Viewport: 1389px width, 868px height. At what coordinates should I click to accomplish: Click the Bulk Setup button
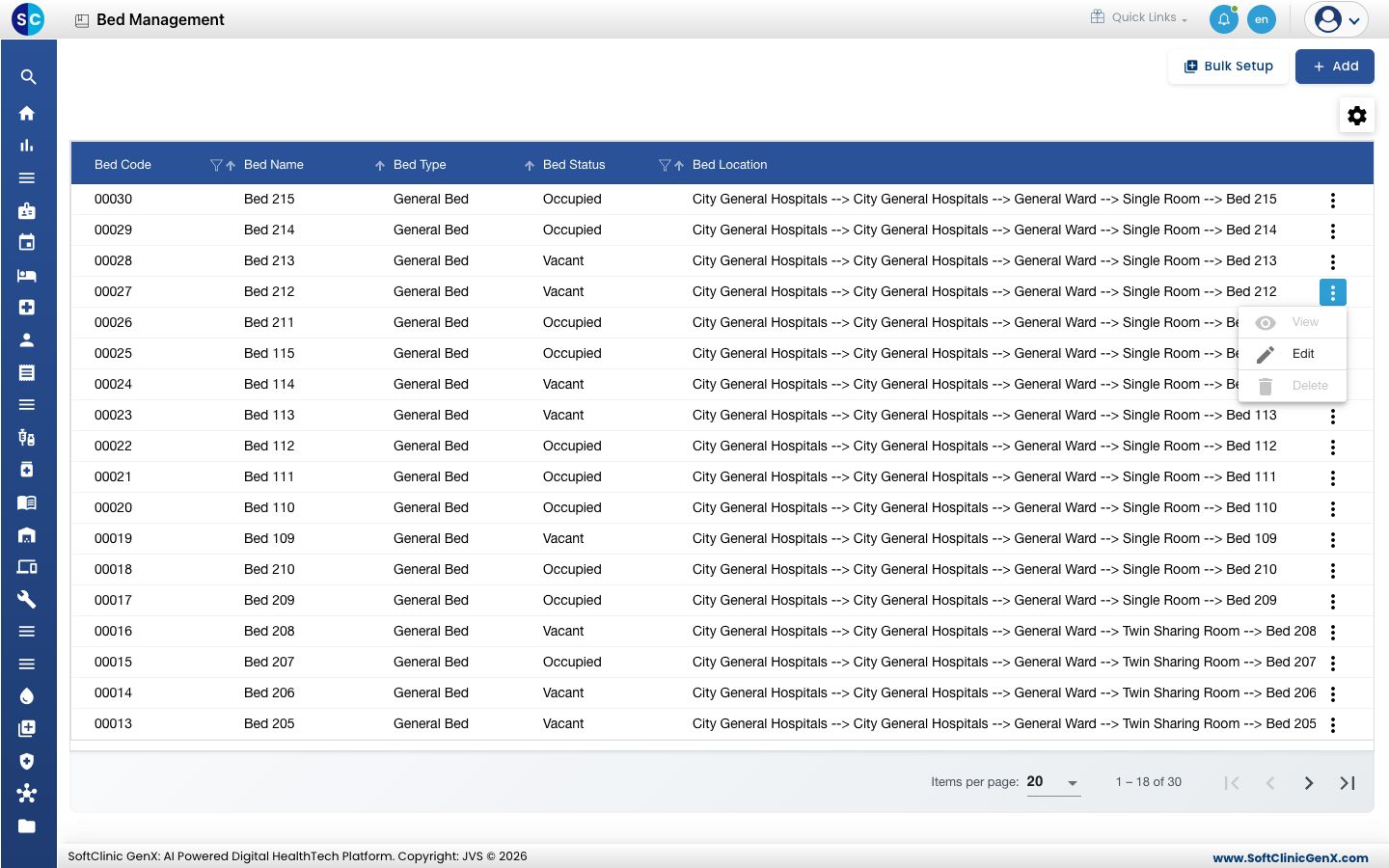click(1229, 67)
